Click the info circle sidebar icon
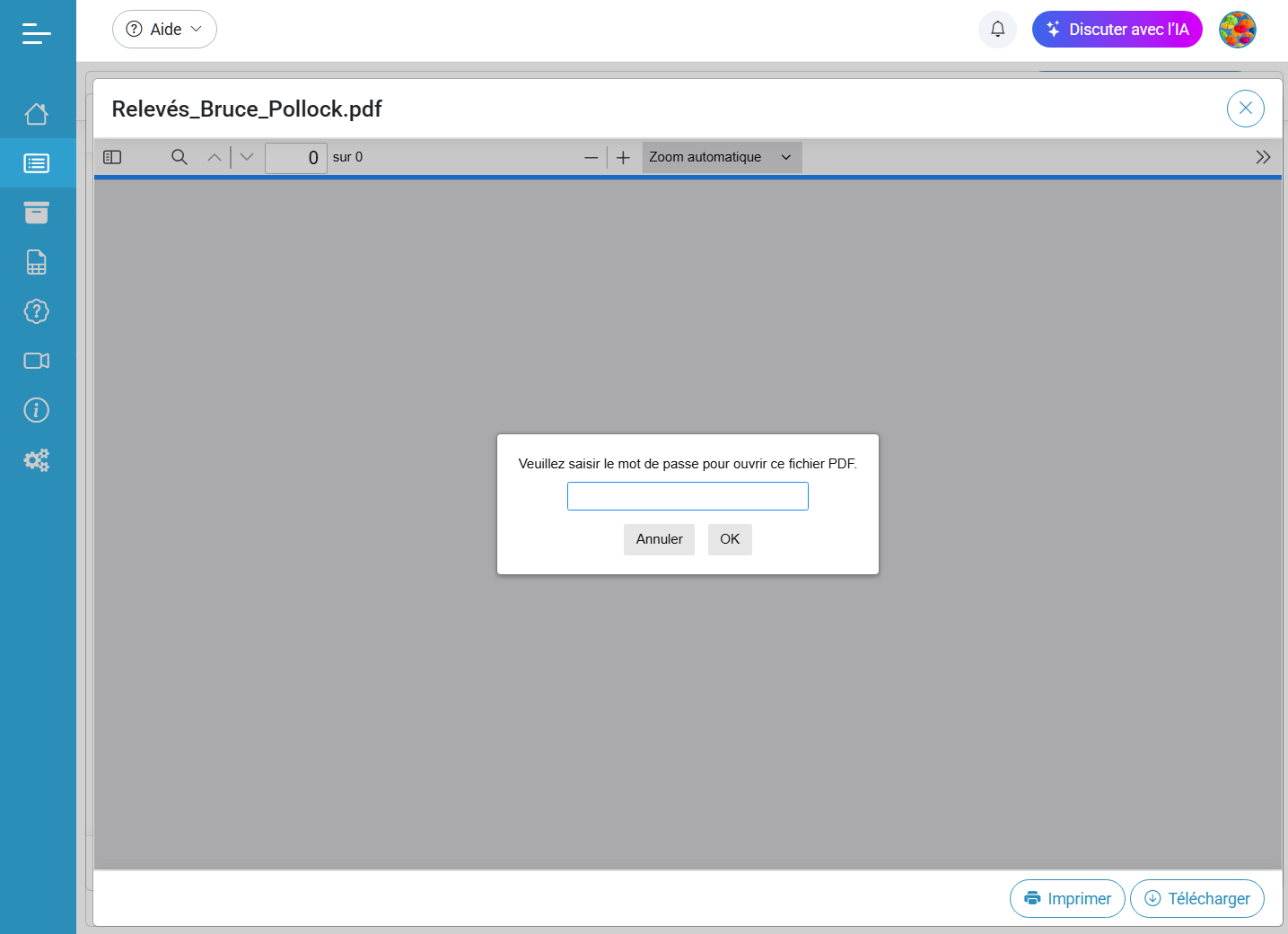1288x934 pixels. (37, 410)
